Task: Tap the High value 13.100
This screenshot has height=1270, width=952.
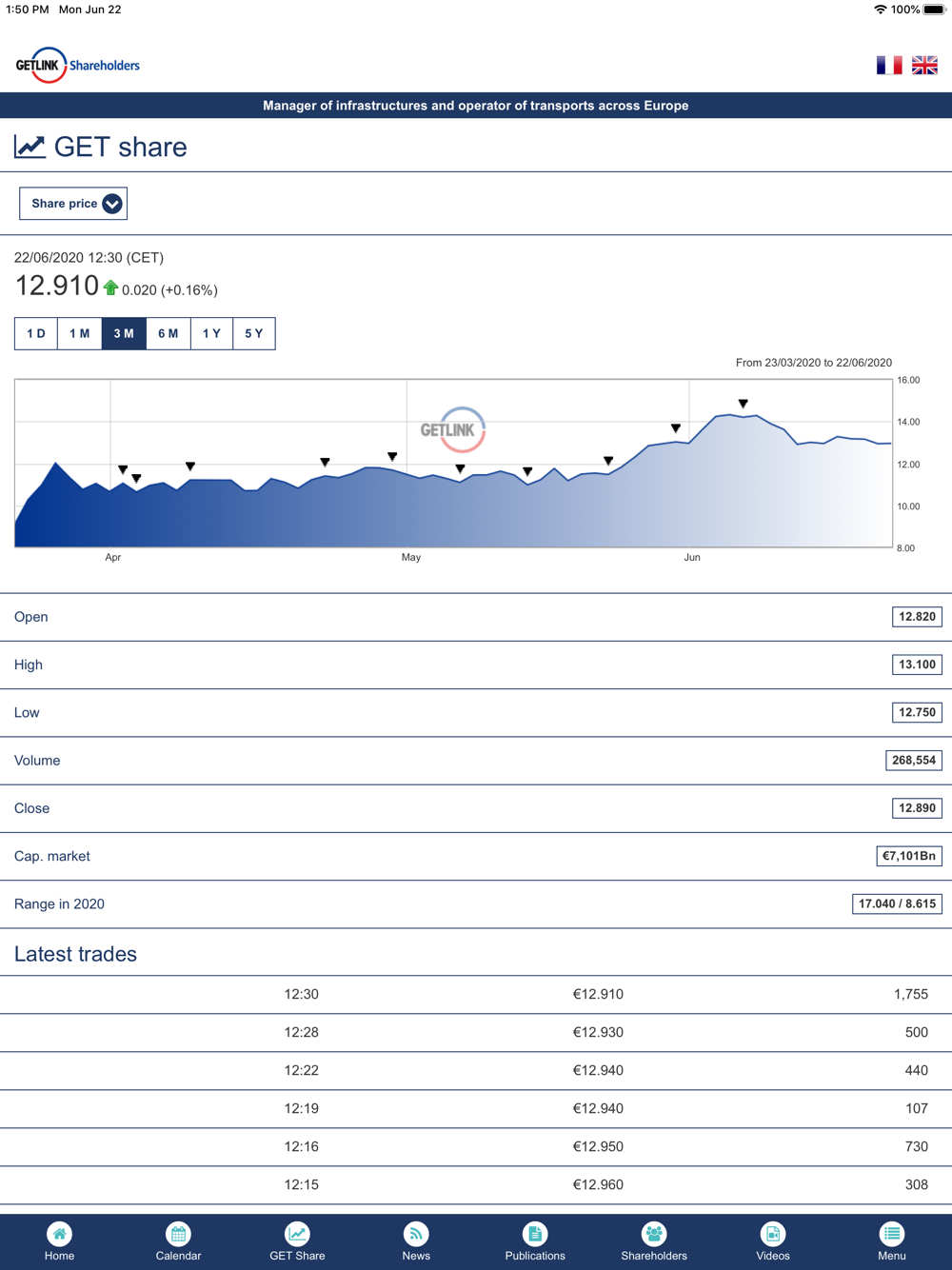Action: coord(917,665)
